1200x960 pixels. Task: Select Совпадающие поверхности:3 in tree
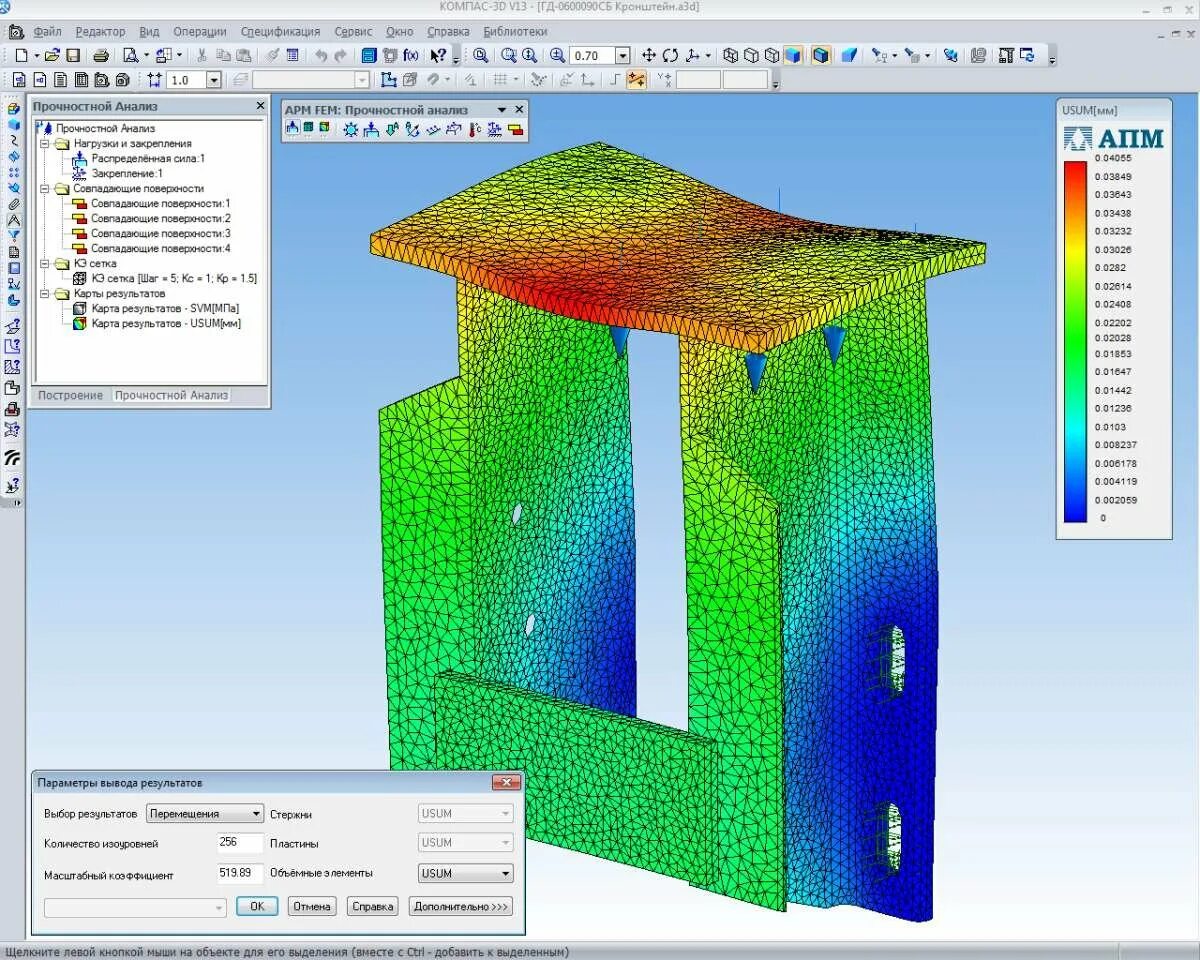coord(161,233)
